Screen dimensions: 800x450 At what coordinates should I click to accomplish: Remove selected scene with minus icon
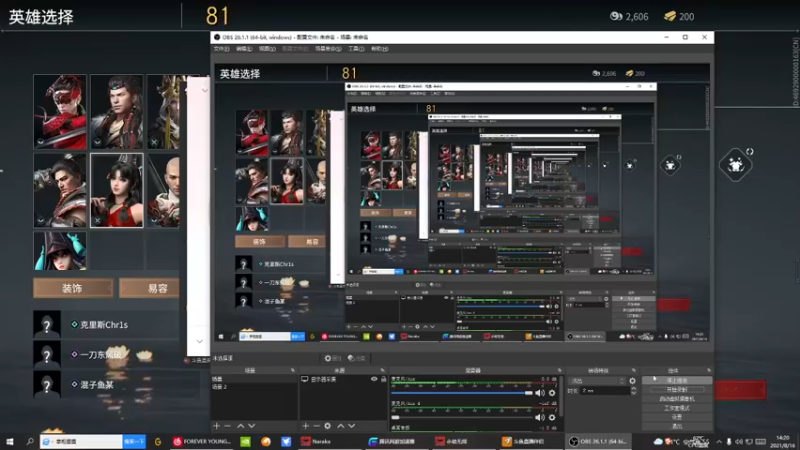228,426
